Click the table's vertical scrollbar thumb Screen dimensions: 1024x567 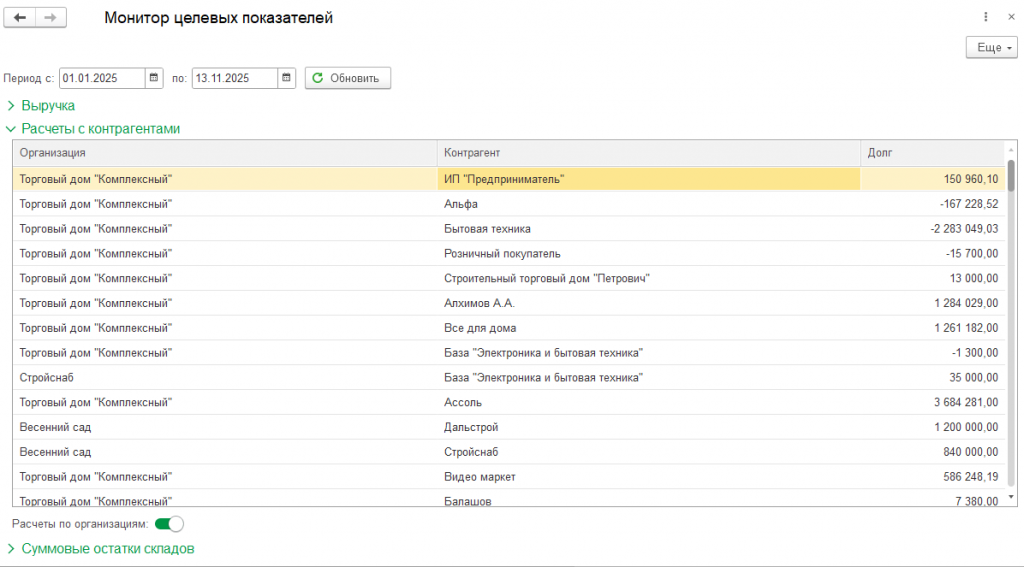point(1011,175)
